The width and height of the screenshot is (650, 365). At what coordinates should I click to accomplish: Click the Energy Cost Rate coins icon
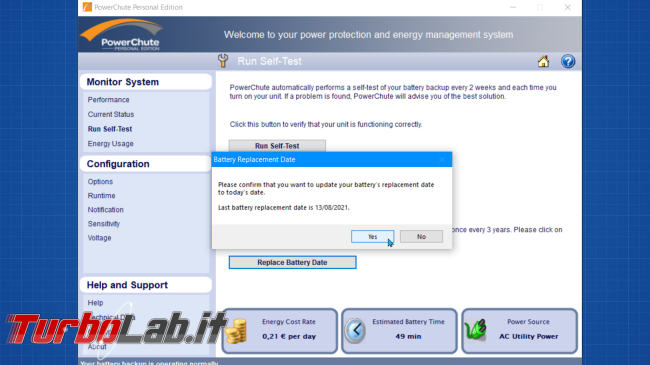236,331
